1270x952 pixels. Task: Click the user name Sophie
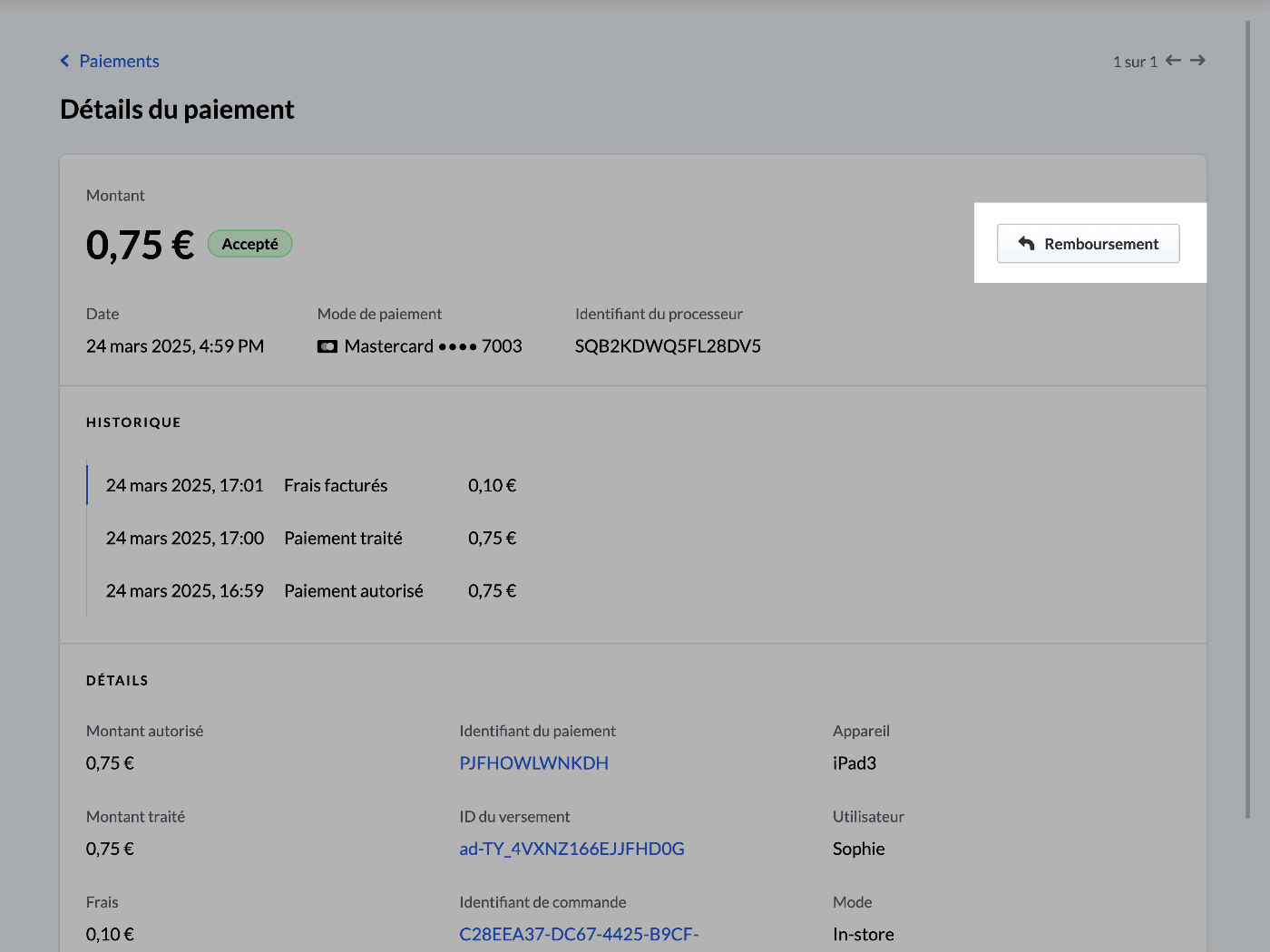pyautogui.click(x=858, y=849)
